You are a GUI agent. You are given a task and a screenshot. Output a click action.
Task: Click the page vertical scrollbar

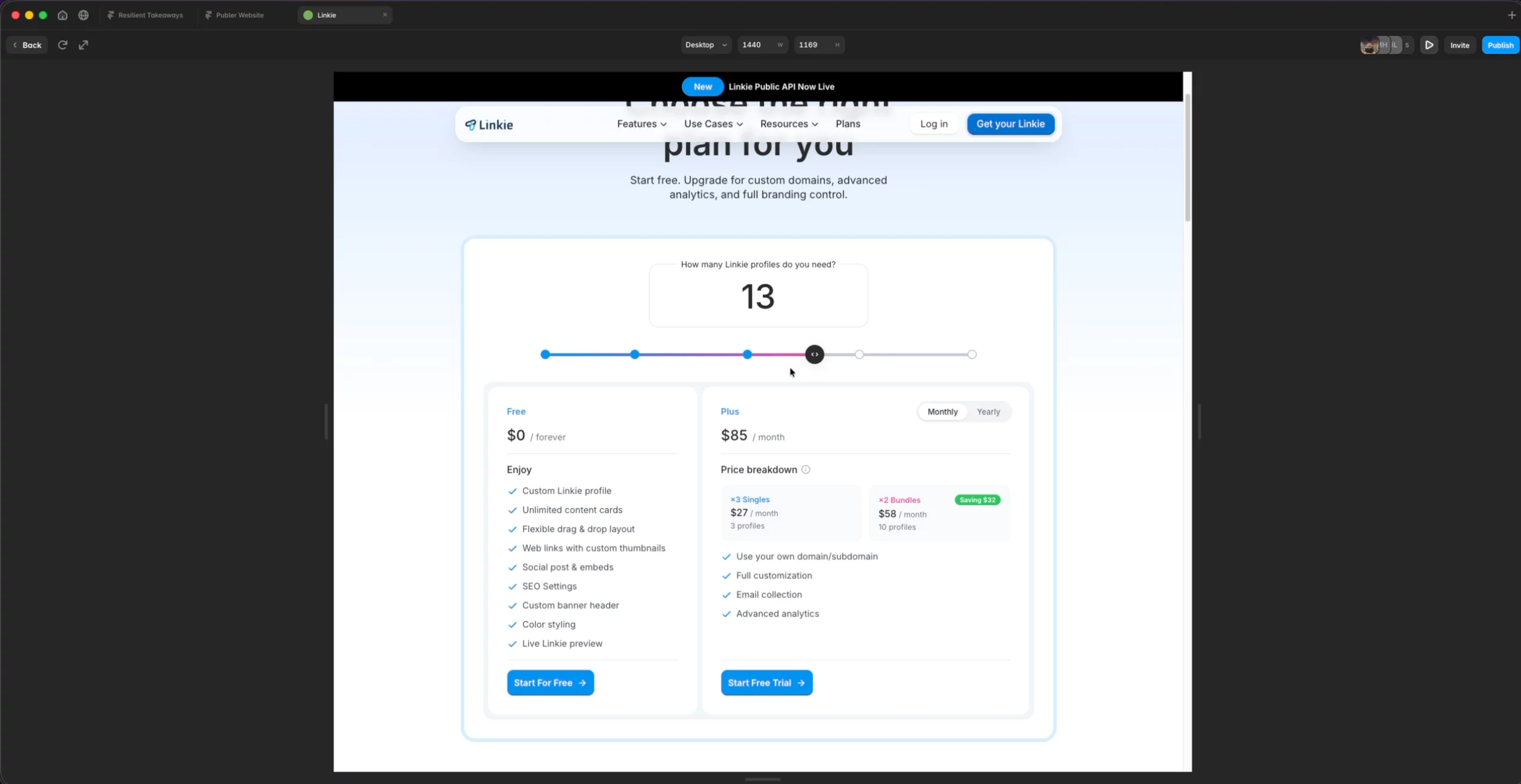point(1187,158)
